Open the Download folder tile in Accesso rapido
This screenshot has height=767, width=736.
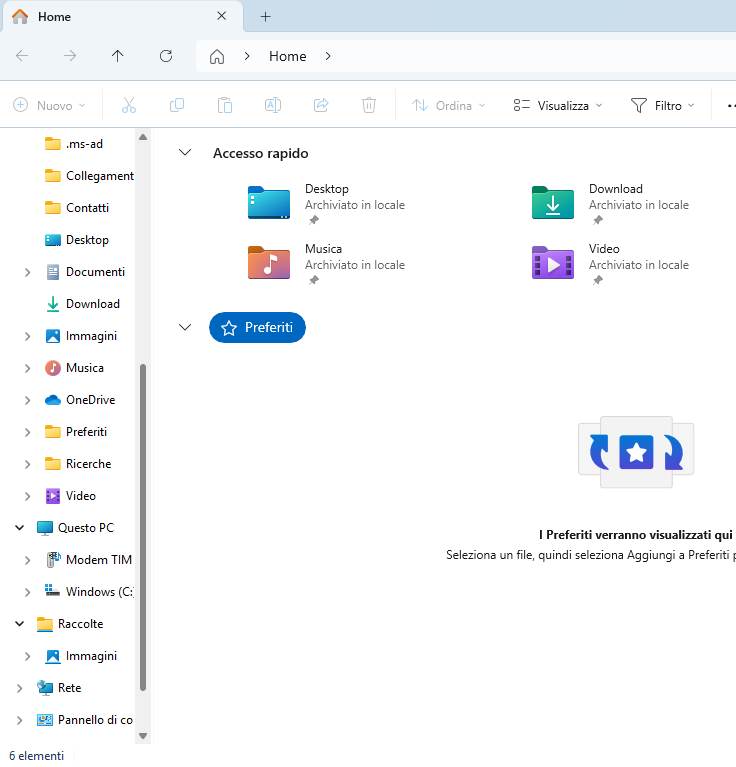(611, 203)
